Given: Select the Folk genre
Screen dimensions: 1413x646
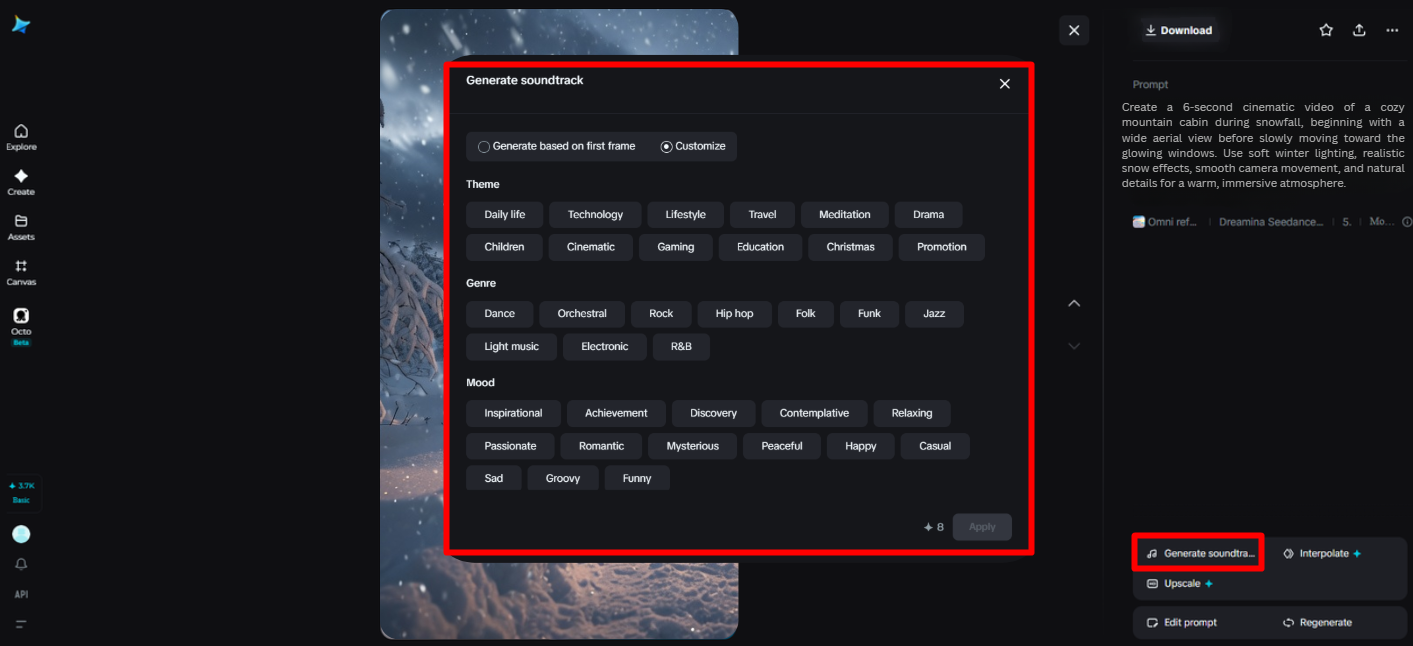Looking at the screenshot, I should click(x=806, y=313).
